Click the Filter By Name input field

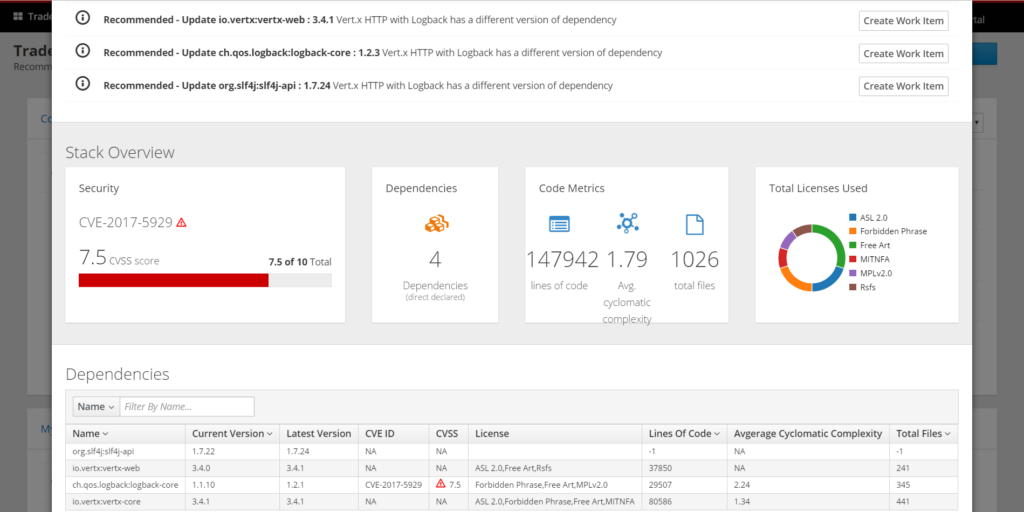click(x=186, y=407)
